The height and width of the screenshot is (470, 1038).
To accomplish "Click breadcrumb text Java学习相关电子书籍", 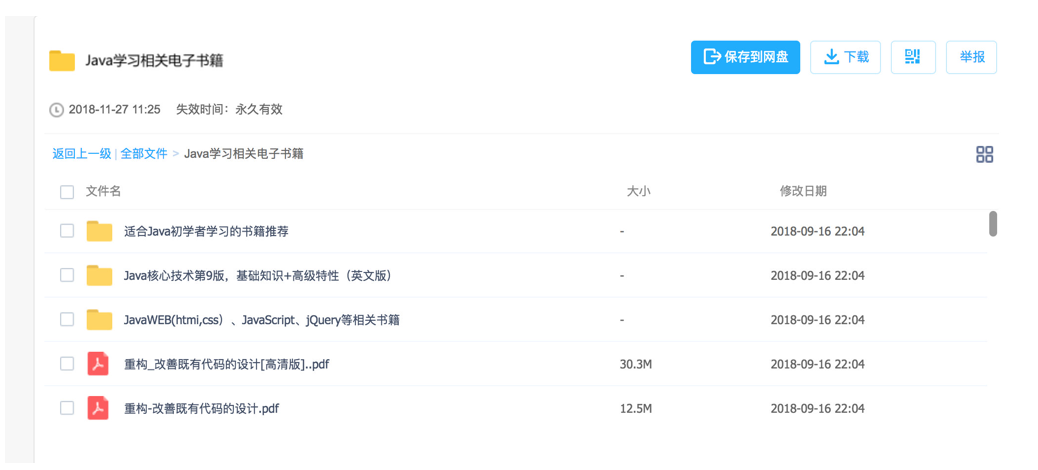I will (x=244, y=154).
